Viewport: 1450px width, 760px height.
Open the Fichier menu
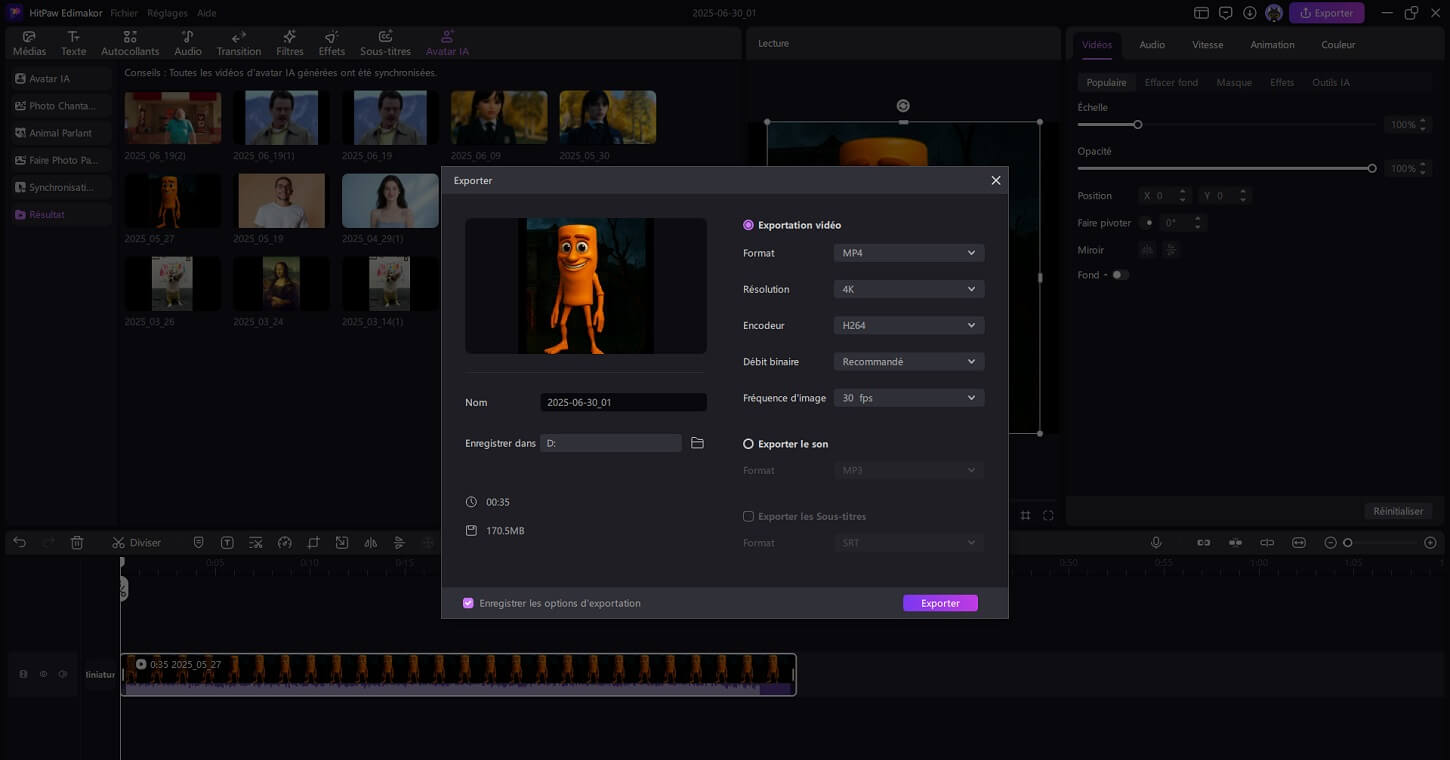click(124, 13)
